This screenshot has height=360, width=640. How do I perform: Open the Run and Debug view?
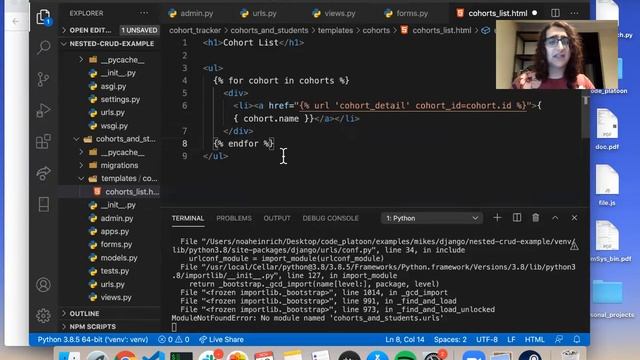coord(43,110)
